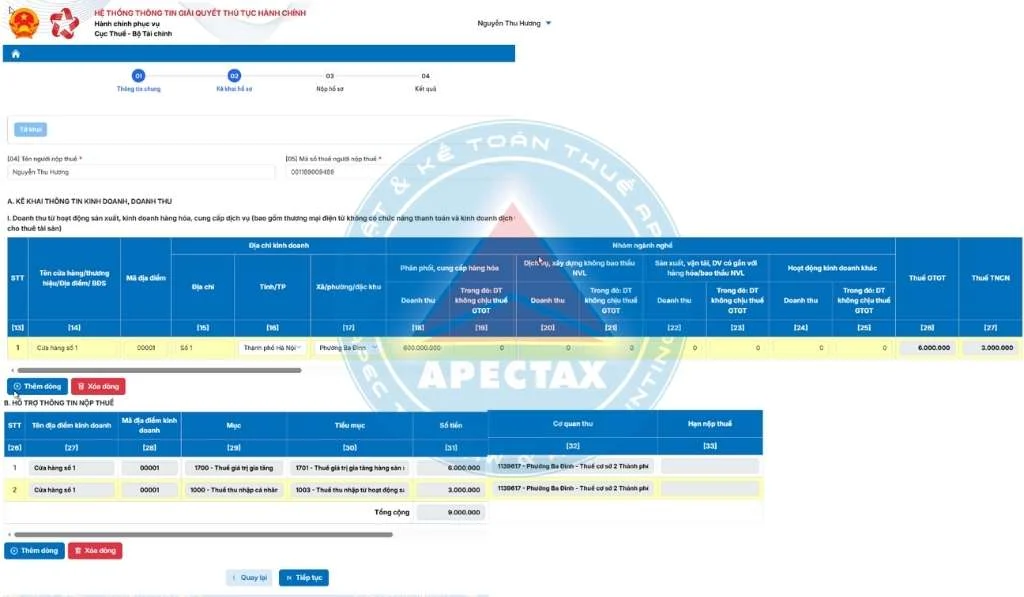Click the home icon in blue bar
This screenshot has width=1024, height=597.
point(16,54)
